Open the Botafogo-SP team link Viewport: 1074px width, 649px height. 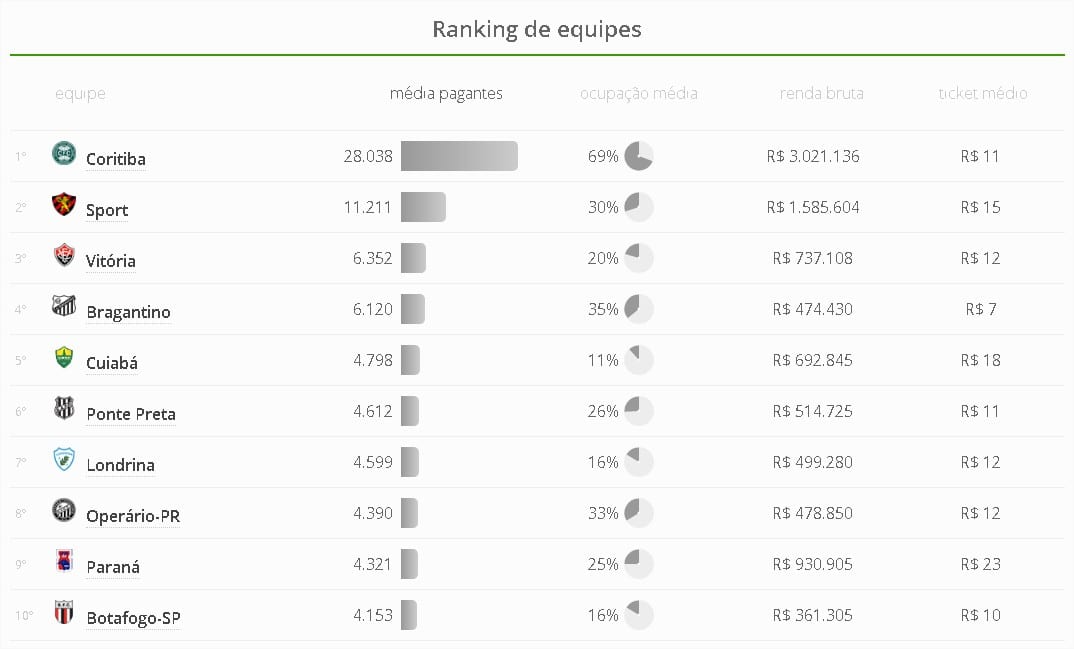coord(133,618)
